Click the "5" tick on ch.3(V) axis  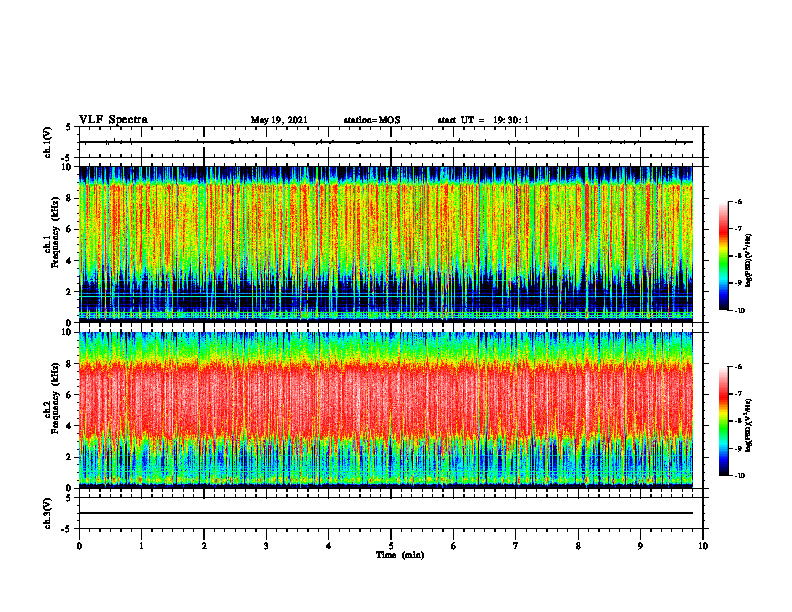[69, 498]
